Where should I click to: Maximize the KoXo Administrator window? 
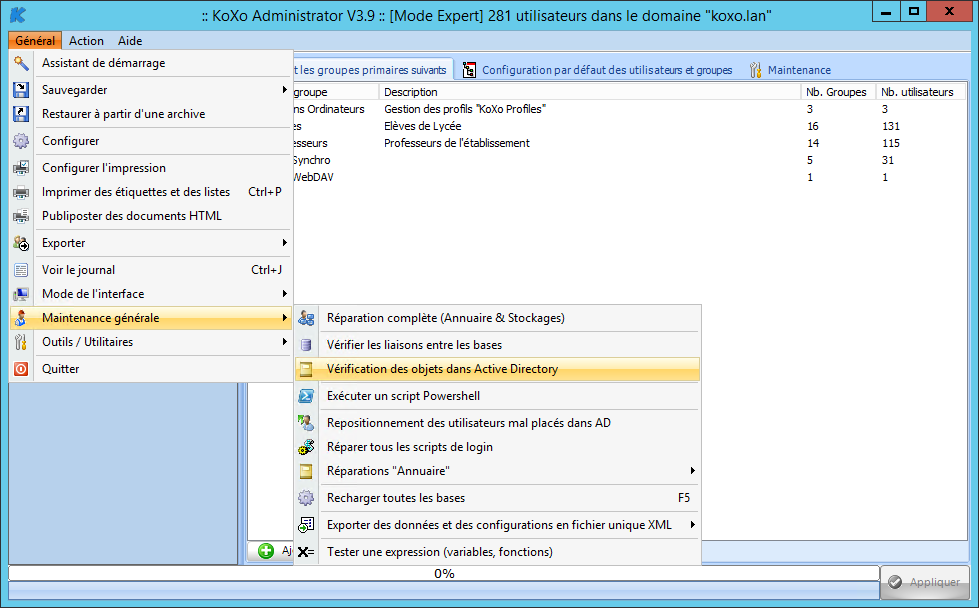pyautogui.click(x=914, y=12)
